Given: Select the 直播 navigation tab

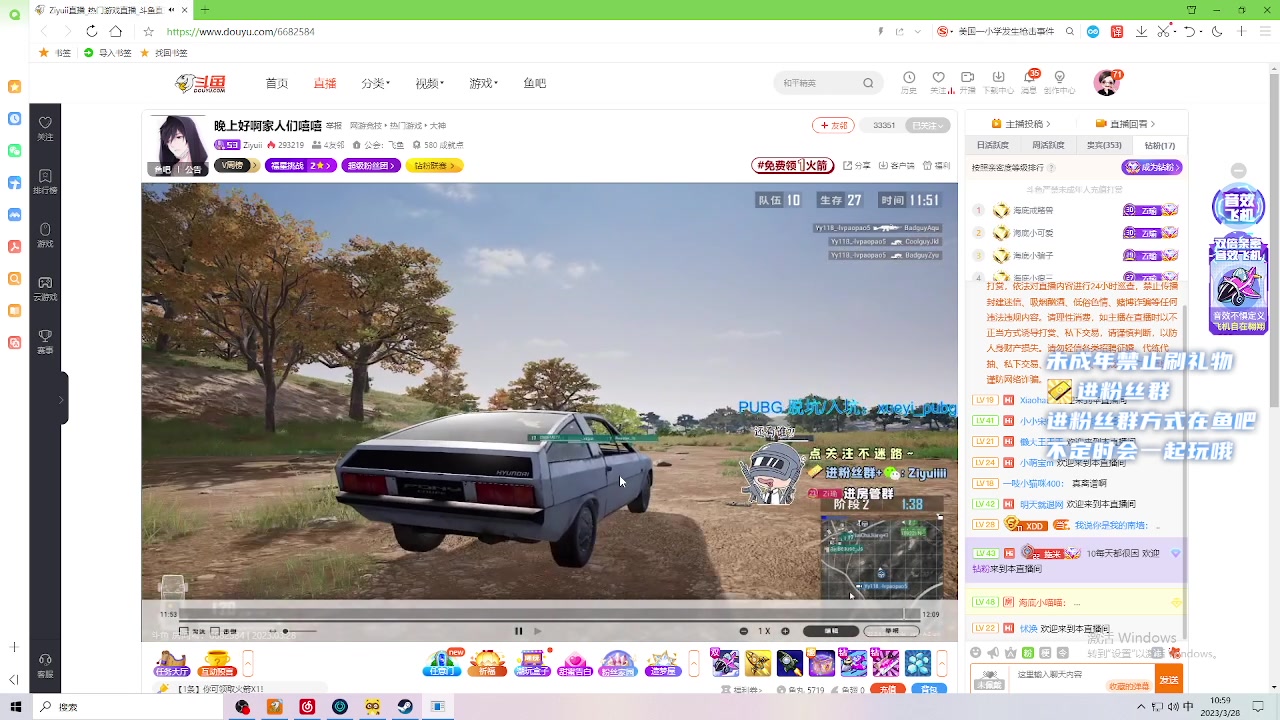Looking at the screenshot, I should (x=325, y=83).
